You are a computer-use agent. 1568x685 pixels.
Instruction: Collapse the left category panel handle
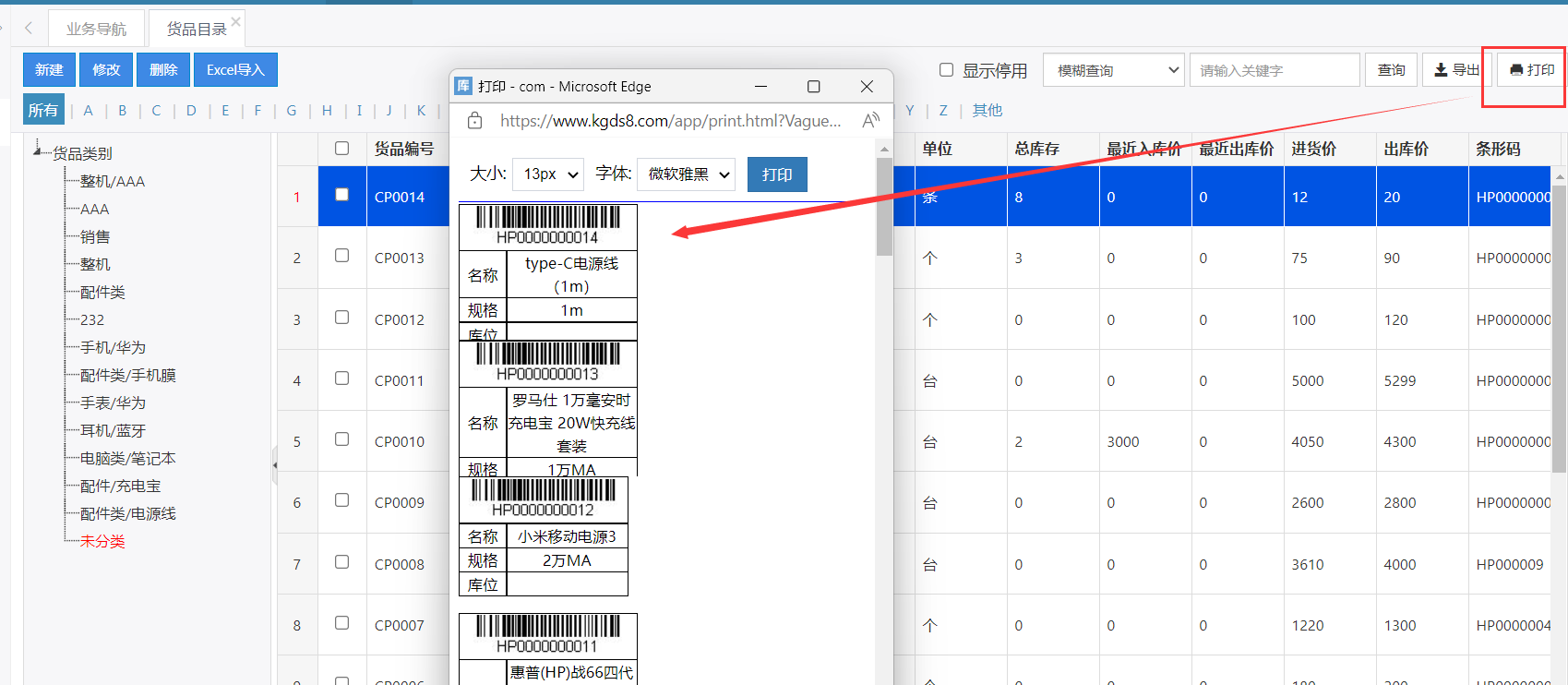[x=274, y=465]
